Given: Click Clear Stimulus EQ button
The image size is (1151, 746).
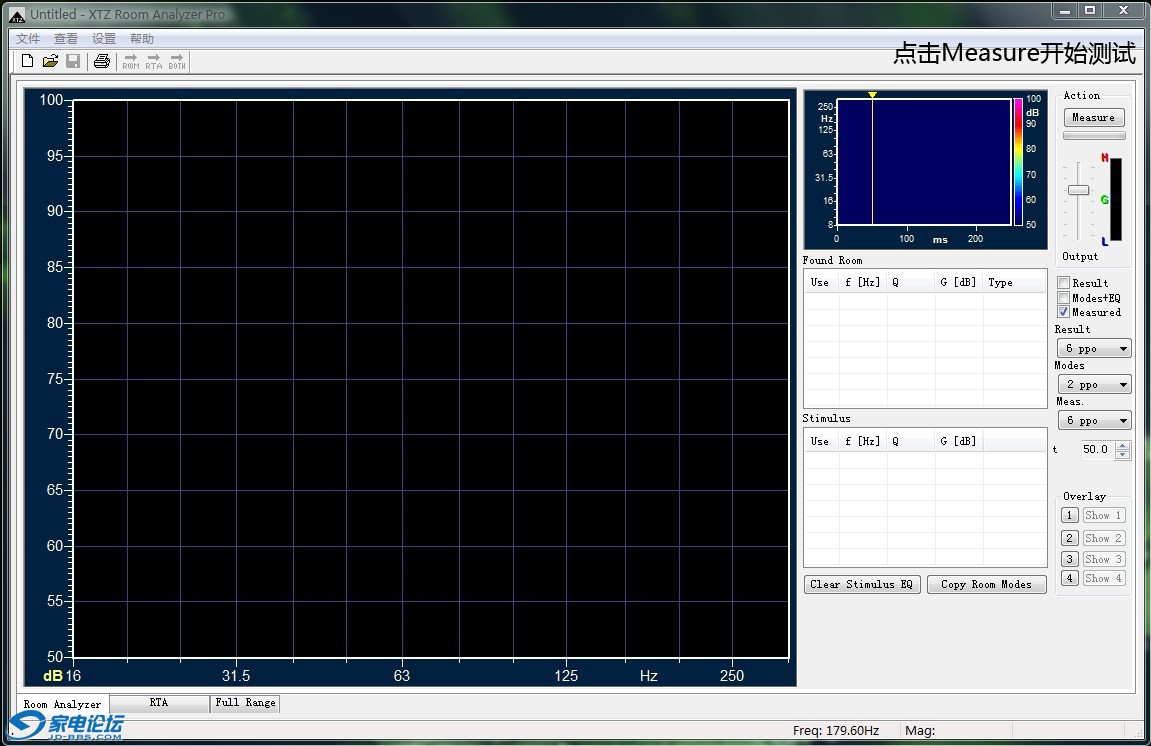Looking at the screenshot, I should 862,584.
